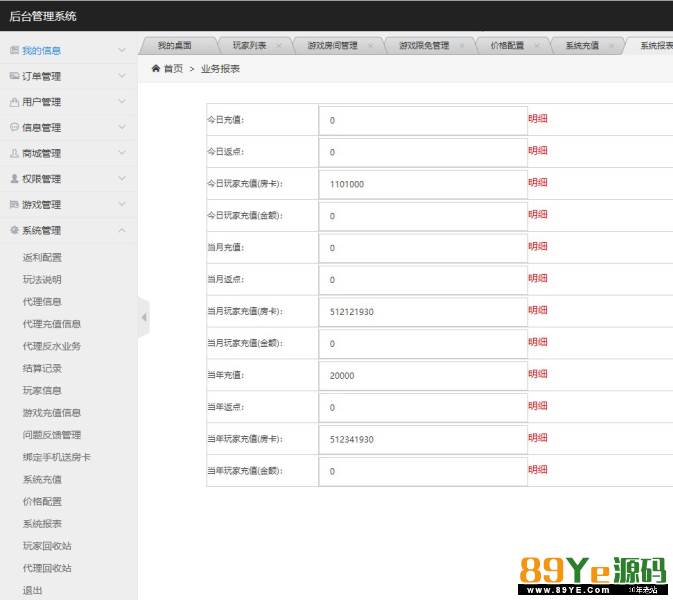Open 玩家回收站 in the sidebar
Screen dimensions: 673x600
click(47, 546)
